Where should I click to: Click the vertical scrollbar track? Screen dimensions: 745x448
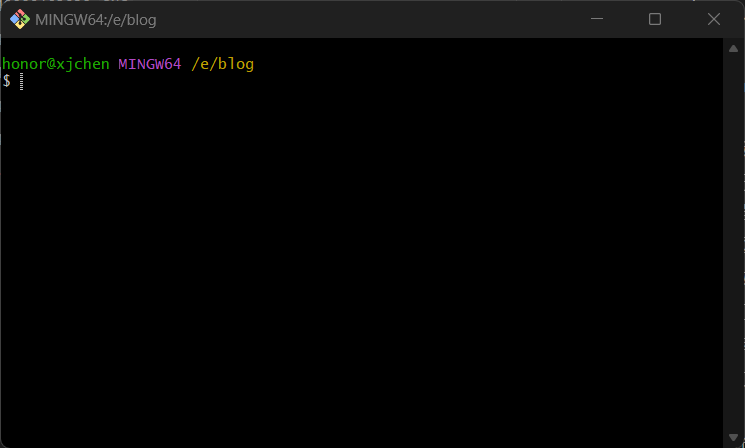click(x=733, y=240)
